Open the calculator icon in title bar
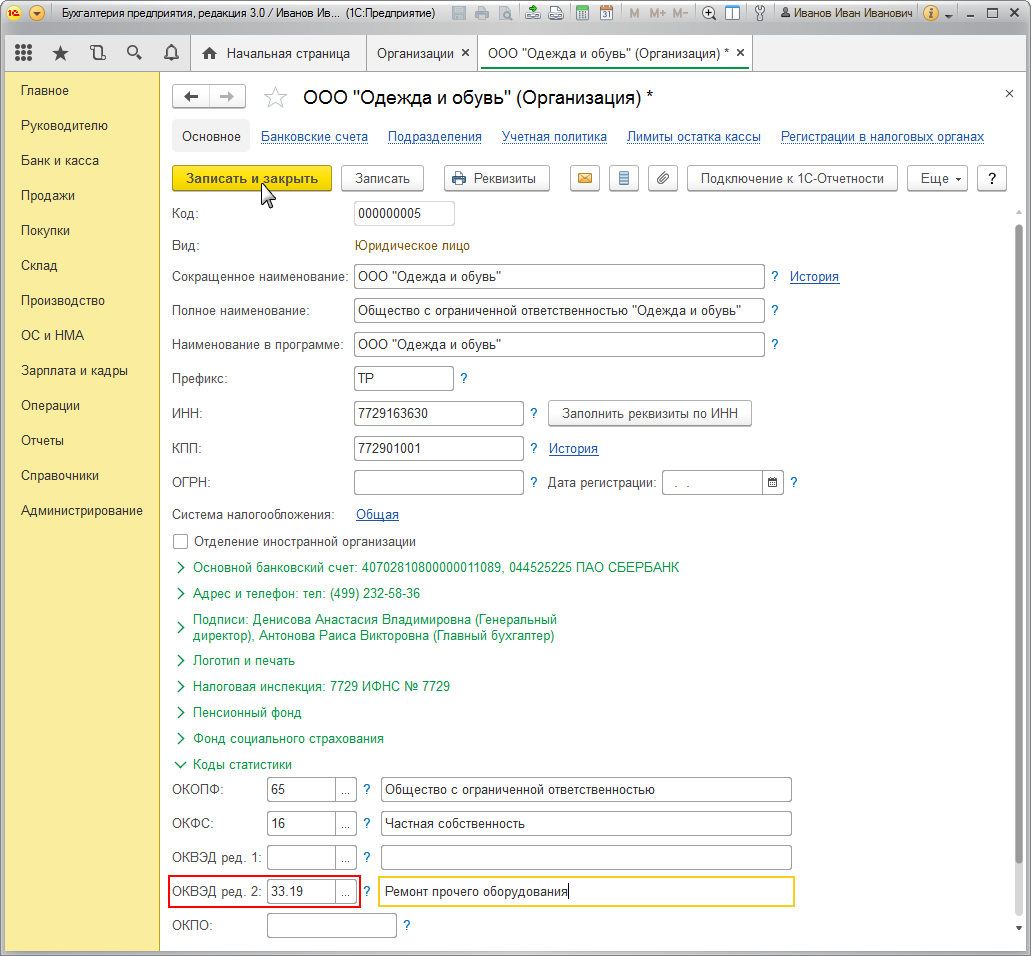1031x956 pixels. pyautogui.click(x=582, y=13)
